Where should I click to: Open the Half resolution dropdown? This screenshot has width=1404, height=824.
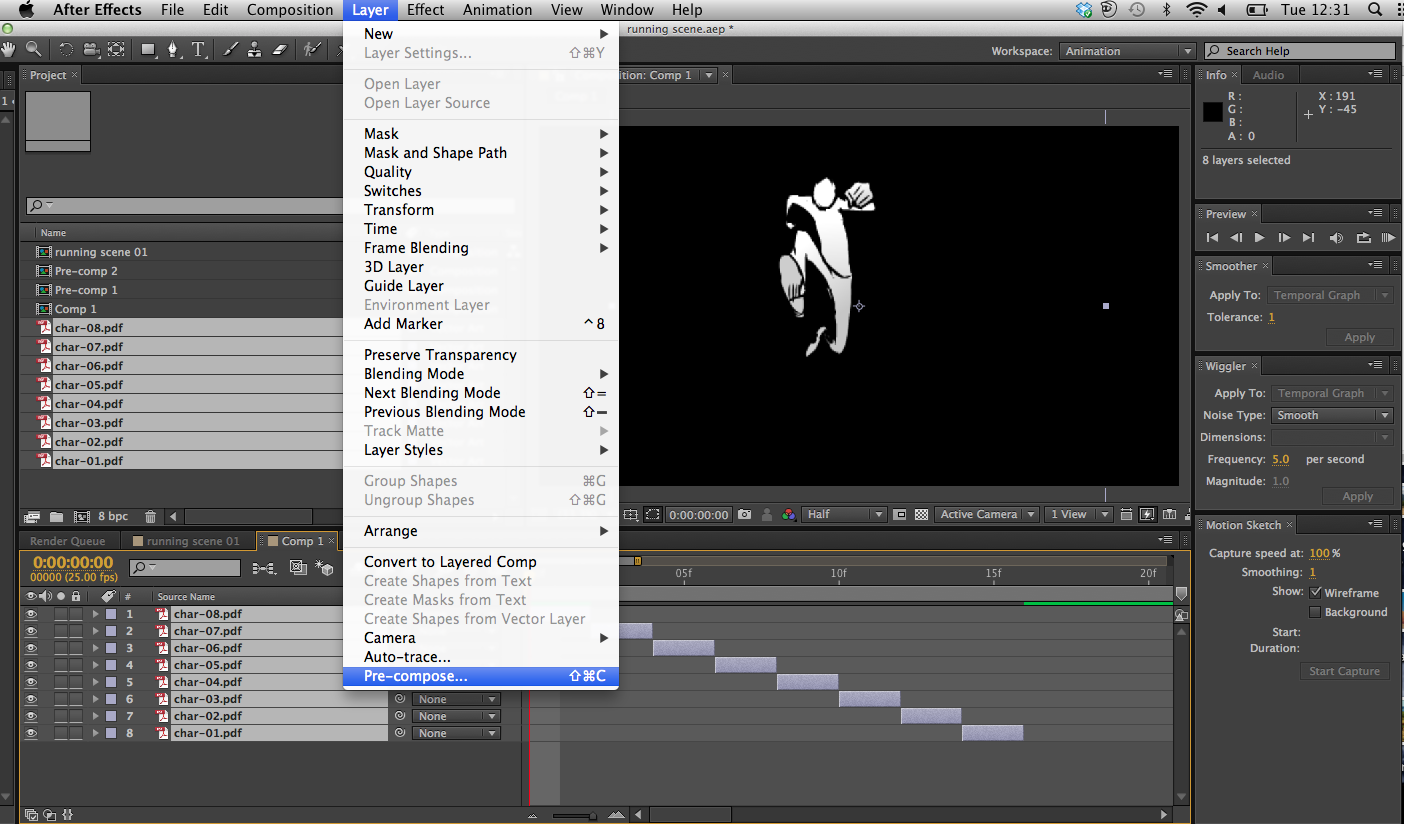click(845, 515)
